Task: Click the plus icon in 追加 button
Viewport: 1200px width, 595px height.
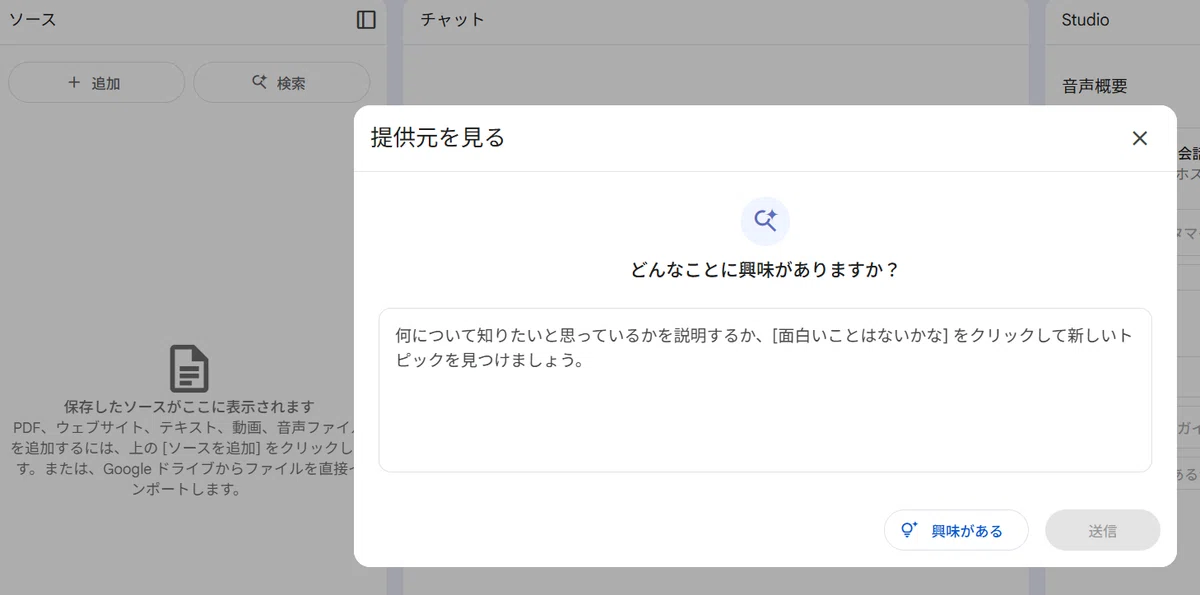Action: [x=73, y=83]
